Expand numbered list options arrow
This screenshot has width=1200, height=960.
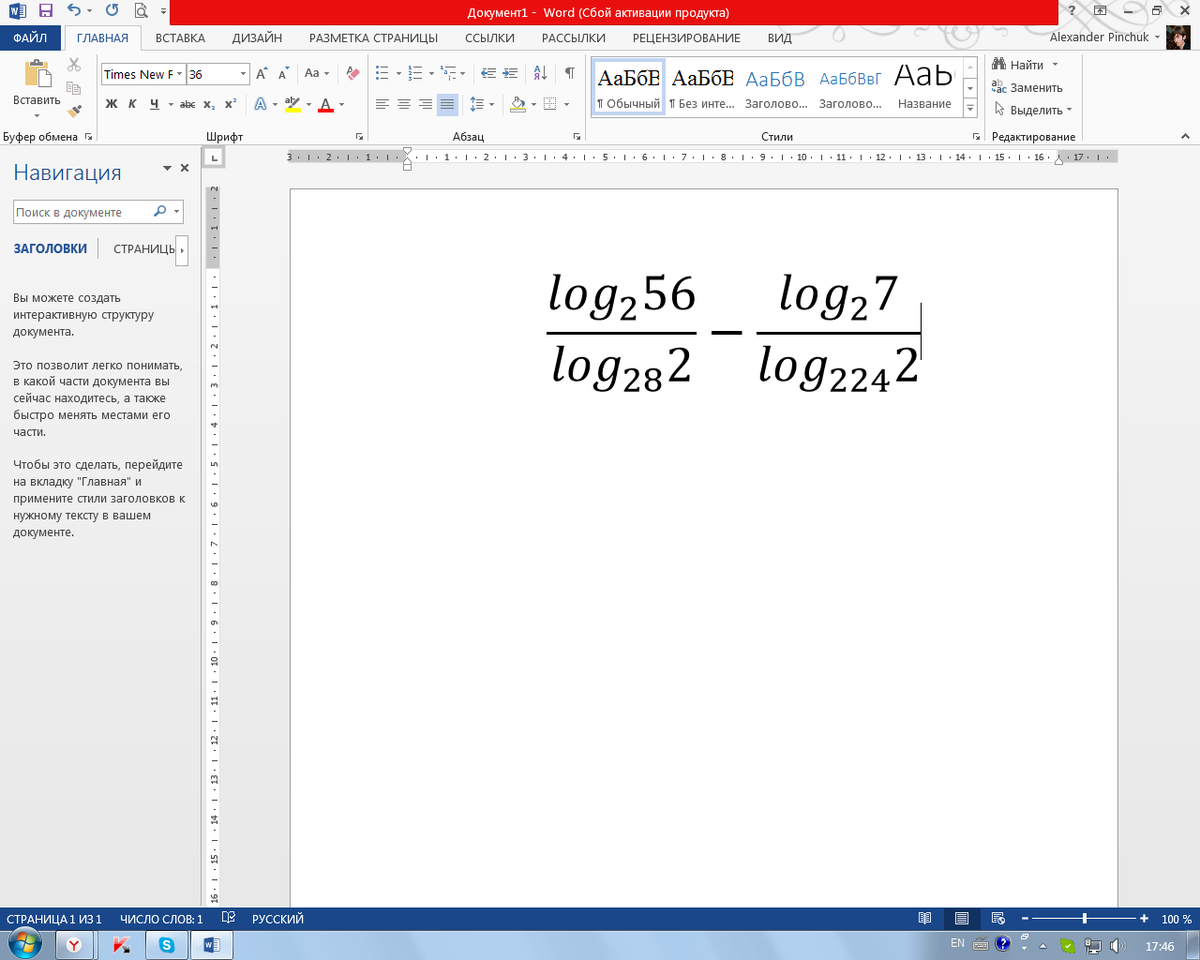point(431,74)
